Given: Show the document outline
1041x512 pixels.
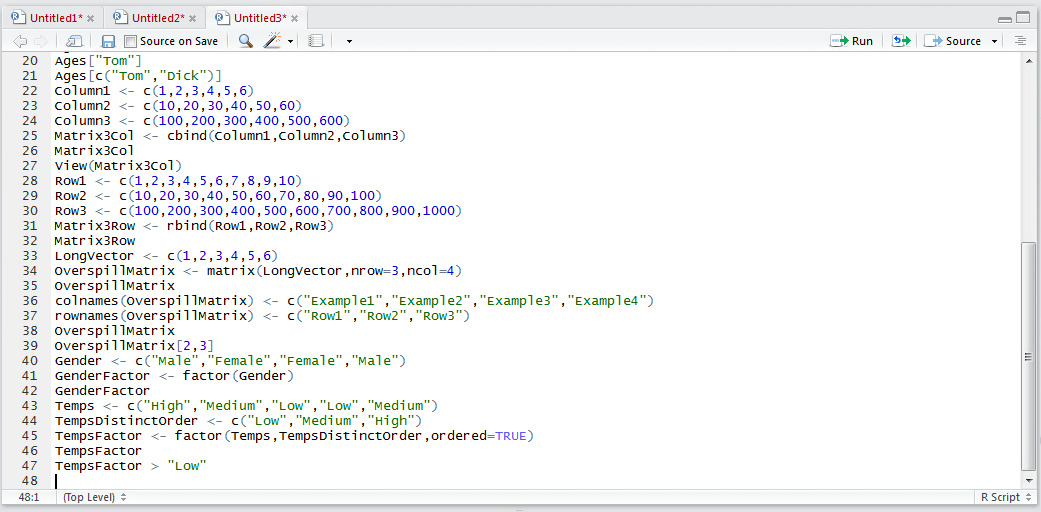Looking at the screenshot, I should pyautogui.click(x=1020, y=41).
